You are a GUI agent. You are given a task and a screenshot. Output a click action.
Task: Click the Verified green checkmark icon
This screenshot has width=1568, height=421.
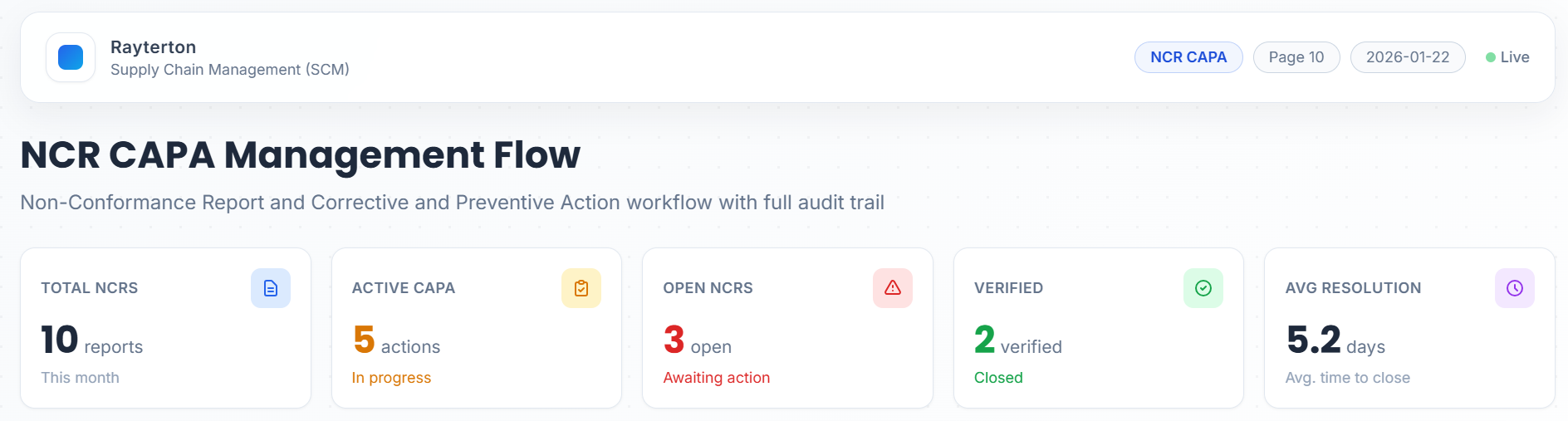pyautogui.click(x=1203, y=288)
